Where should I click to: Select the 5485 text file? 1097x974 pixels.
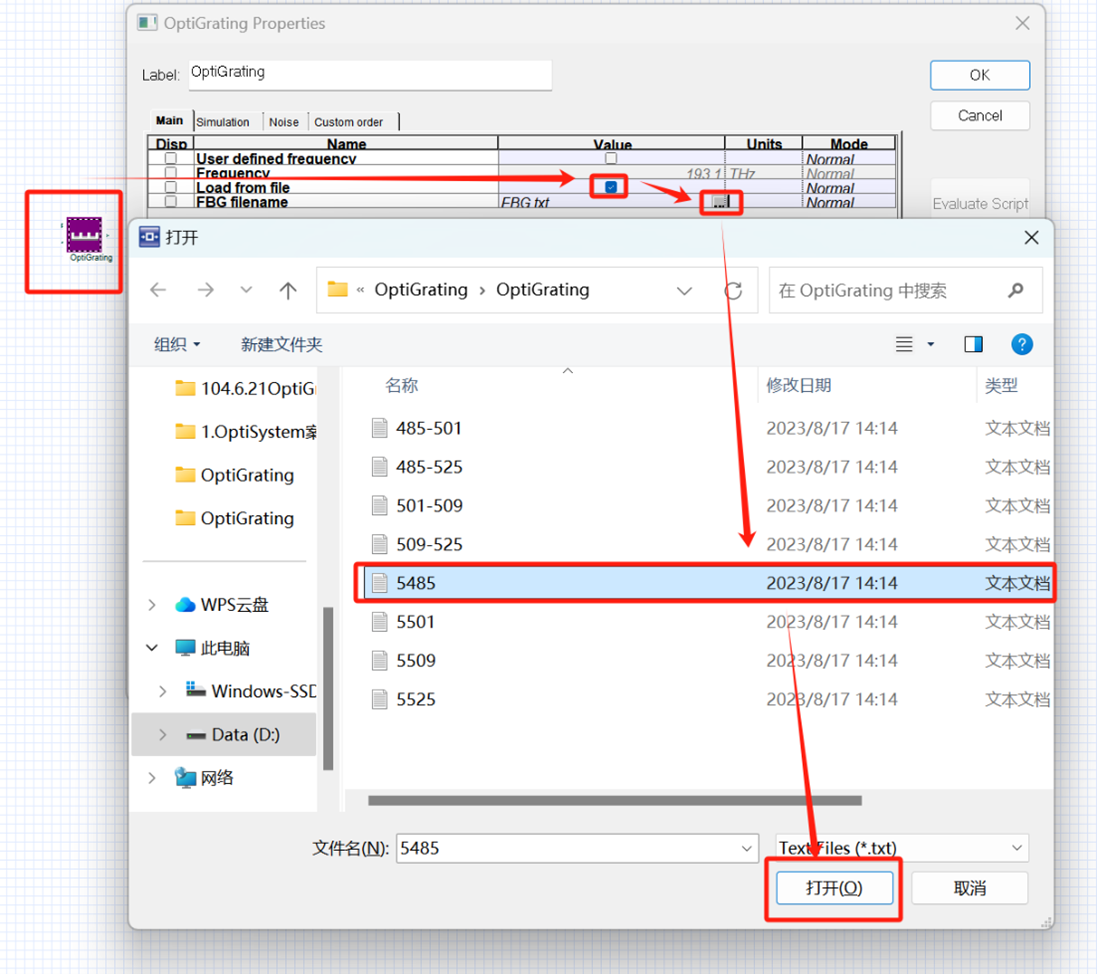pyautogui.click(x=707, y=583)
